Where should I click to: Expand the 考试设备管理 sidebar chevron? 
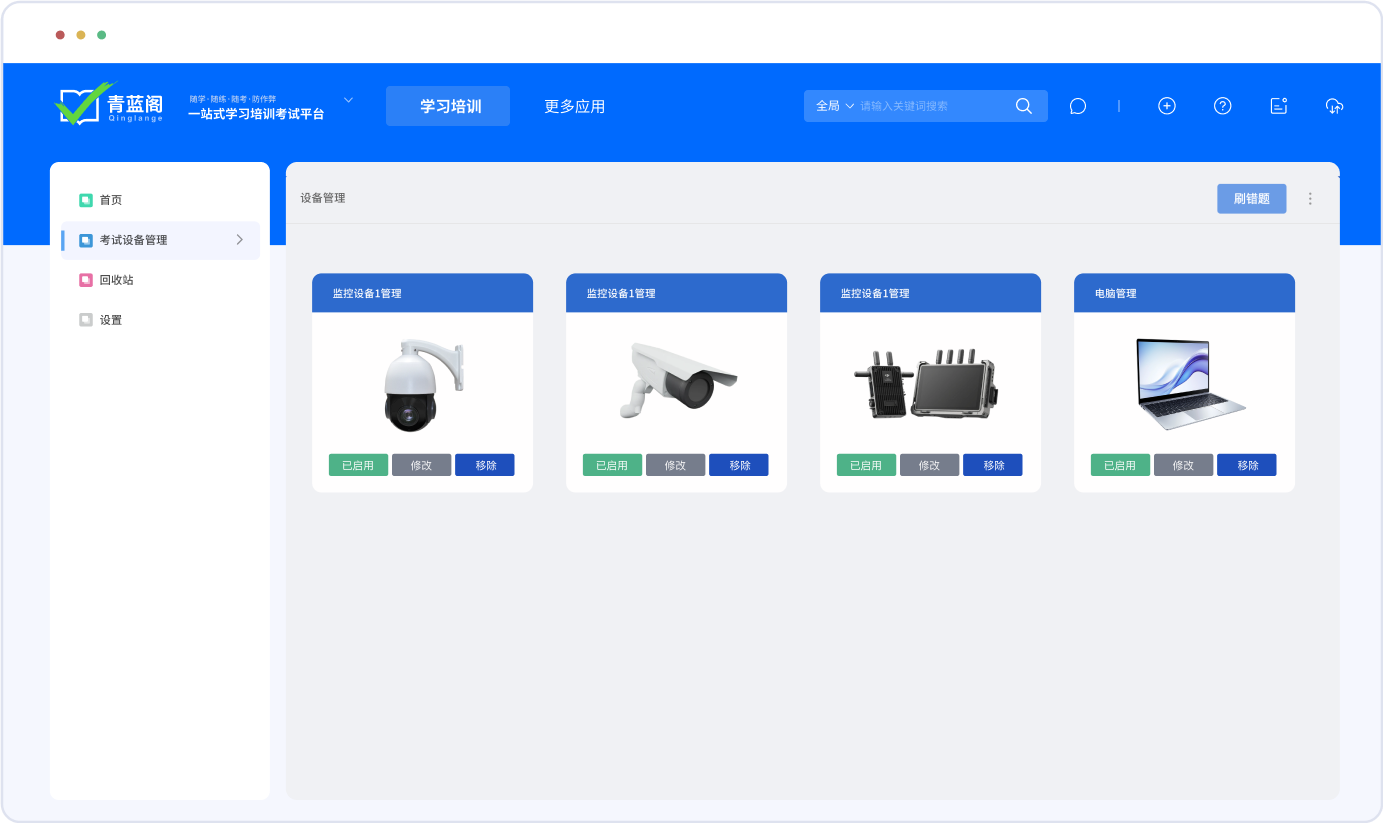coord(239,240)
